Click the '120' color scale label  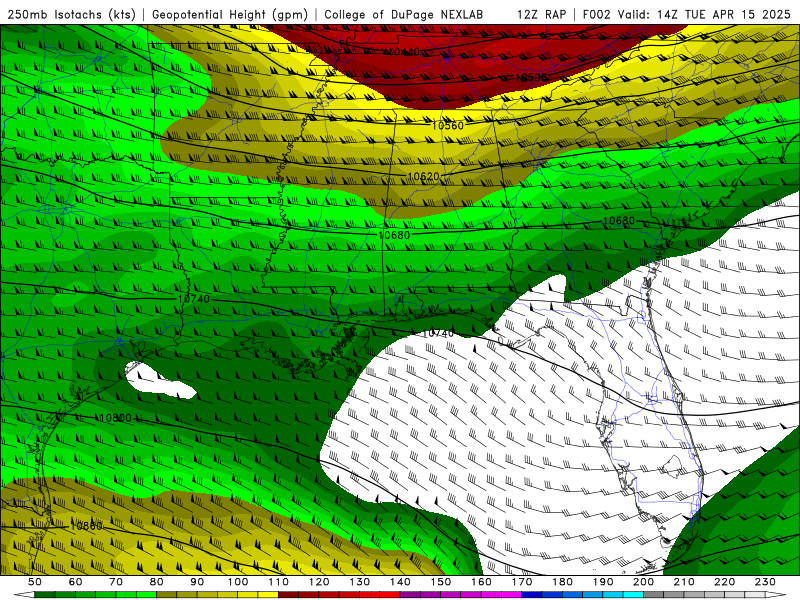click(x=319, y=582)
